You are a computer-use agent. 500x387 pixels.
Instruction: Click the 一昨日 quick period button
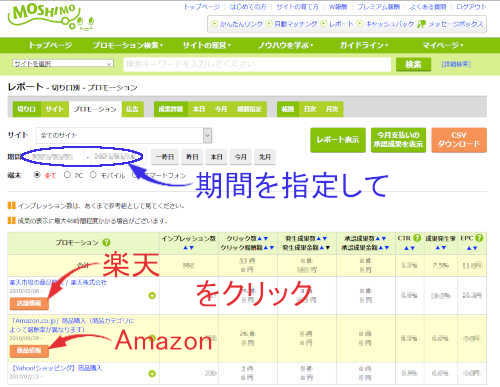tap(165, 157)
